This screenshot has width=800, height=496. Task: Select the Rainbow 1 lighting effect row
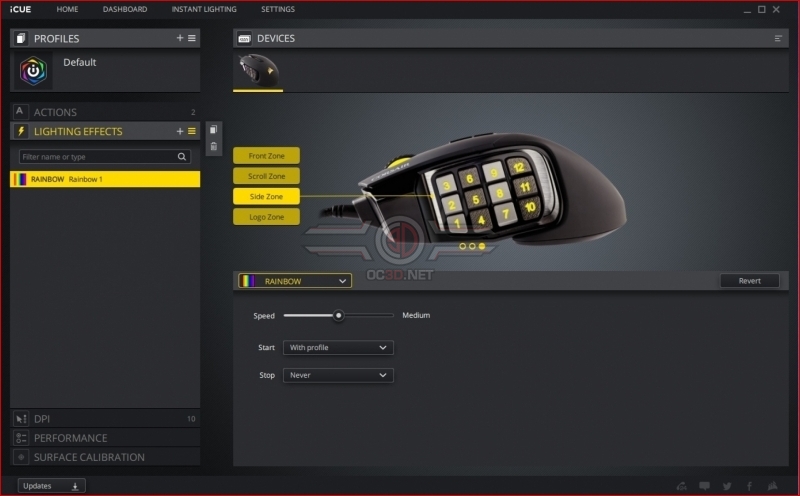tap(105, 179)
